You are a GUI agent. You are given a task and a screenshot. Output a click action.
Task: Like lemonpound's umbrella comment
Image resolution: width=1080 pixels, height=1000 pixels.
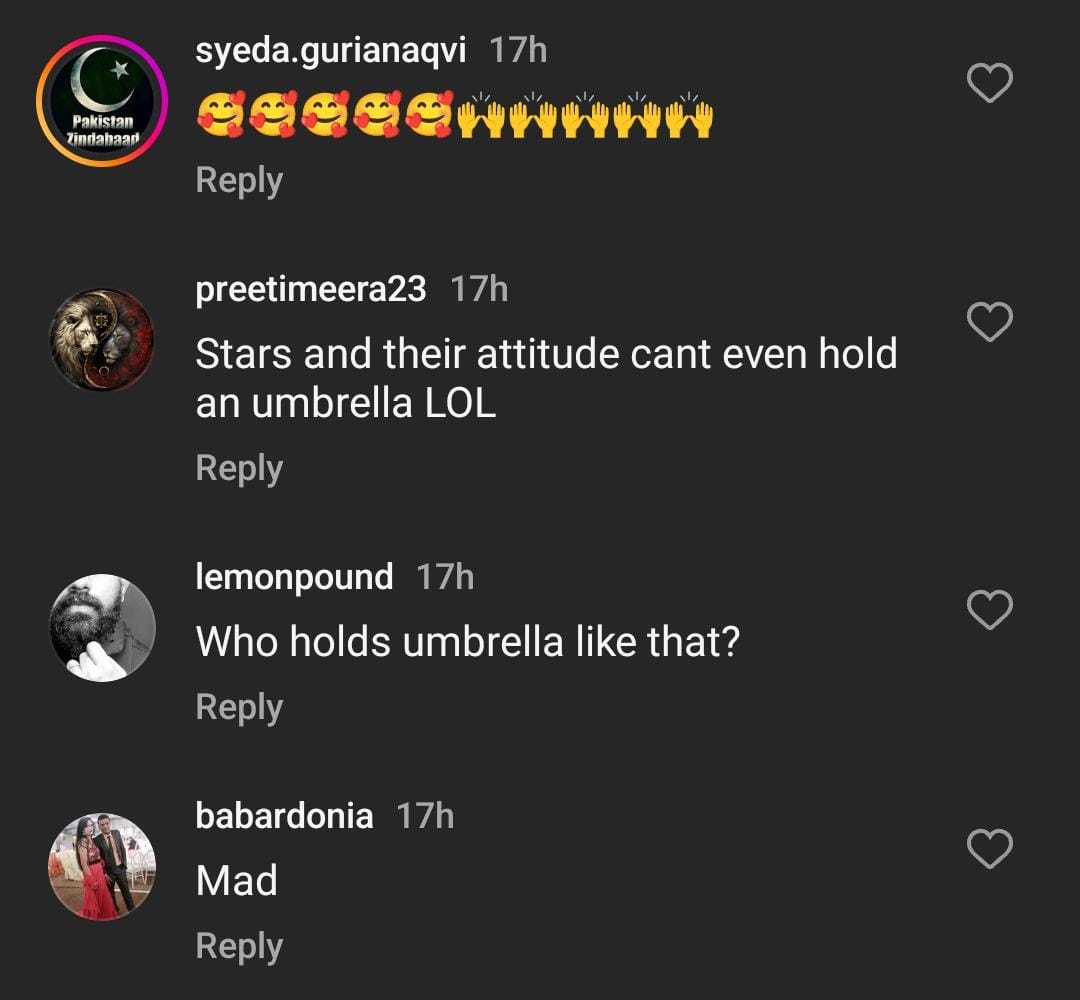990,610
